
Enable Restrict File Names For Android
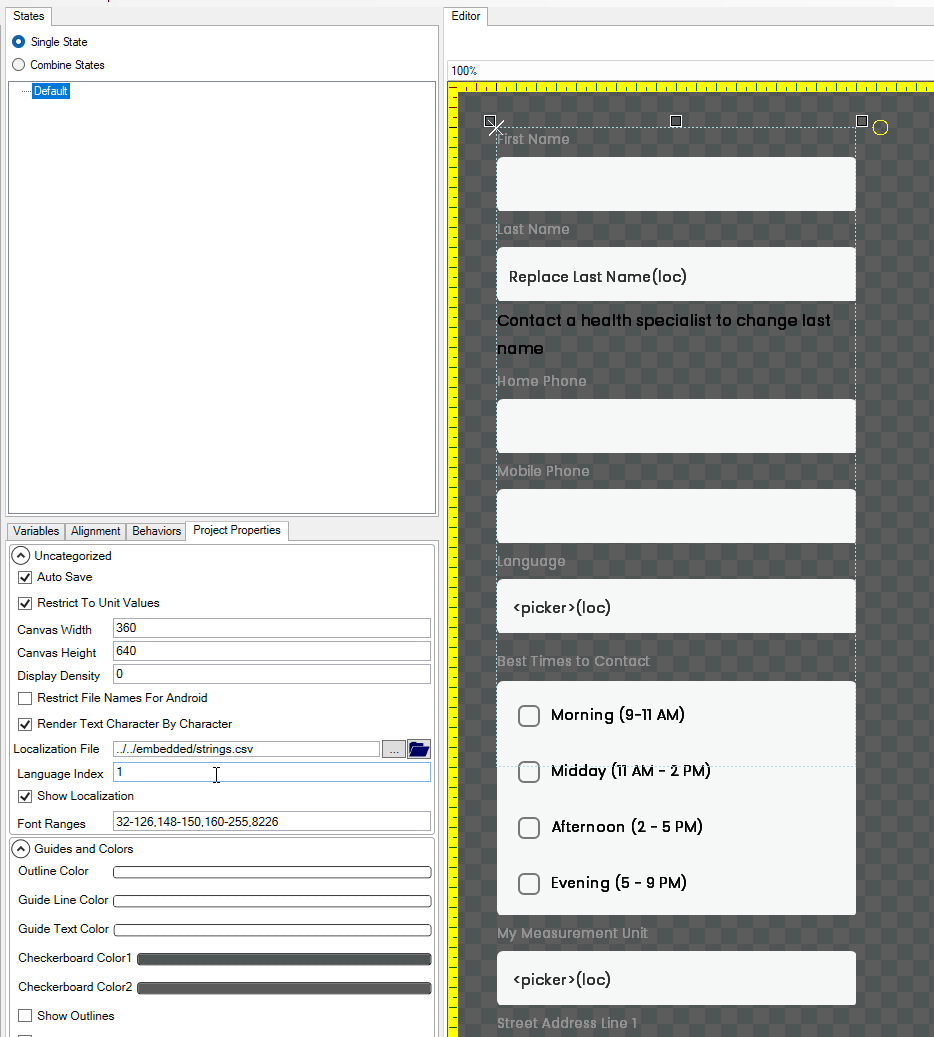point(25,698)
